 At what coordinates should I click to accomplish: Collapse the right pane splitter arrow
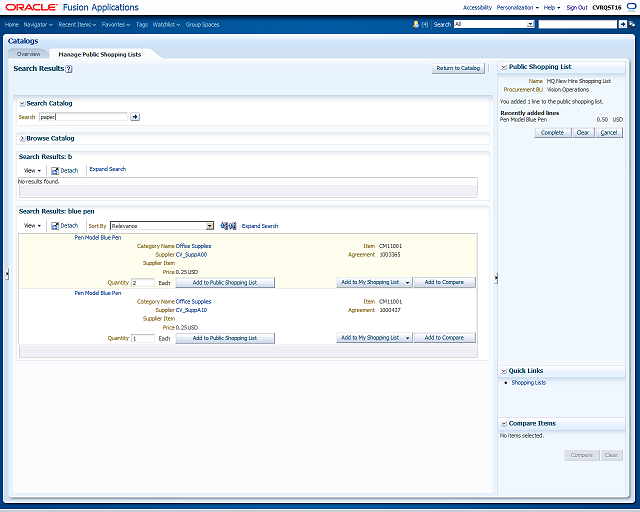click(x=496, y=278)
